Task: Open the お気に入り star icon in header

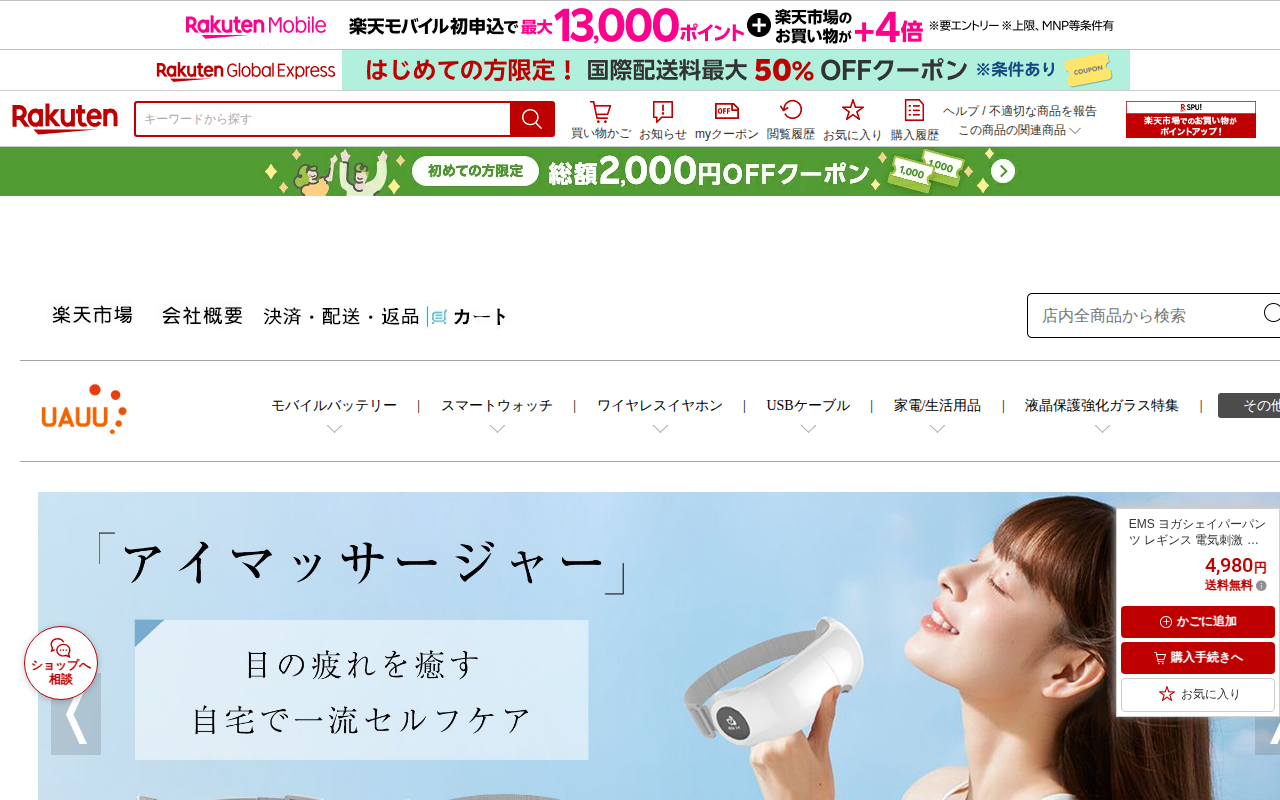Action: tap(852, 120)
